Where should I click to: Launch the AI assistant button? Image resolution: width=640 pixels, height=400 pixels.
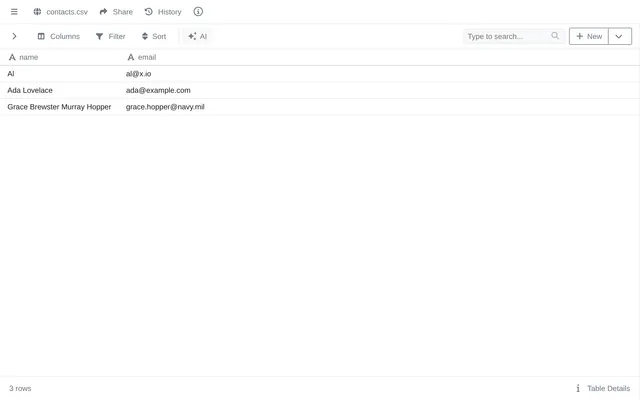pos(198,36)
